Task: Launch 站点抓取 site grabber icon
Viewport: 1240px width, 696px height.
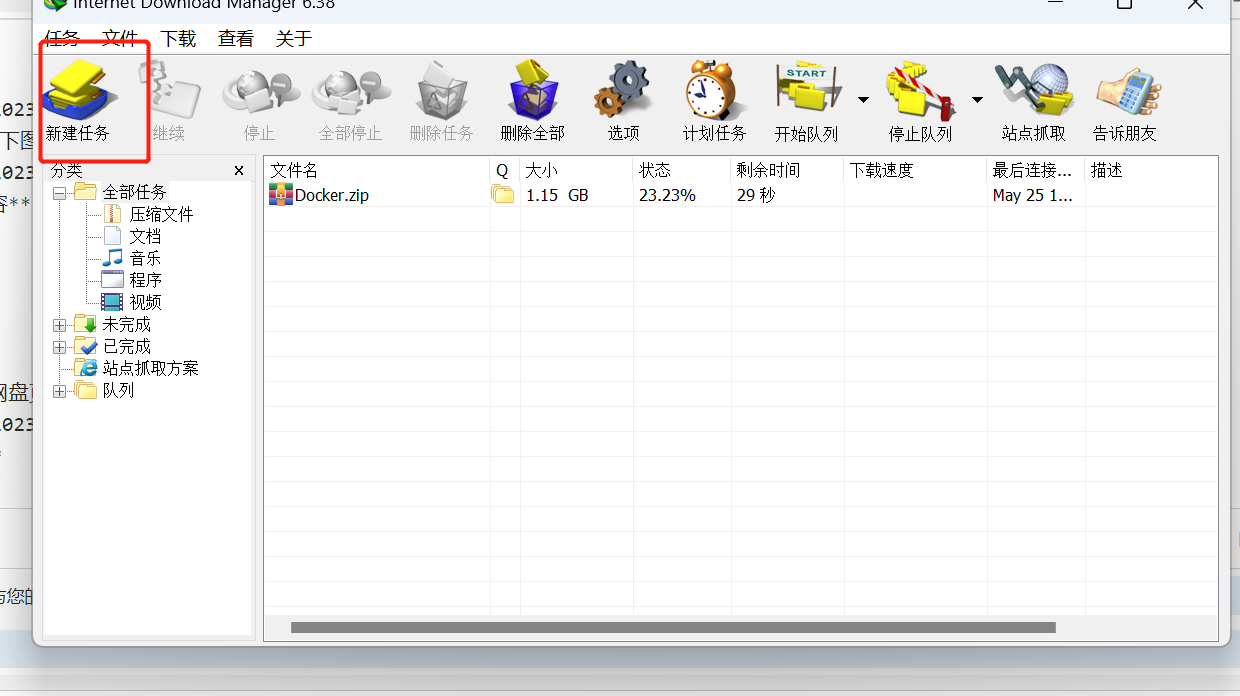Action: pyautogui.click(x=1033, y=91)
